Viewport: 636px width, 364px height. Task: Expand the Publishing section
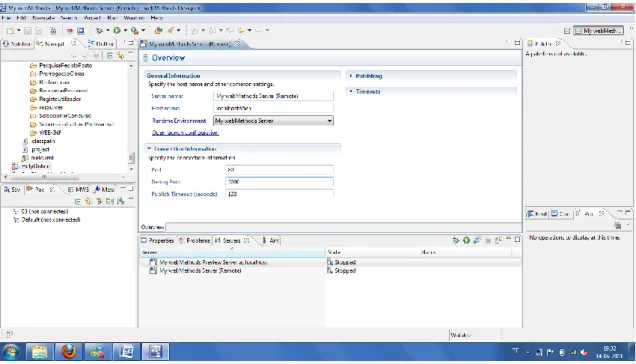point(351,76)
